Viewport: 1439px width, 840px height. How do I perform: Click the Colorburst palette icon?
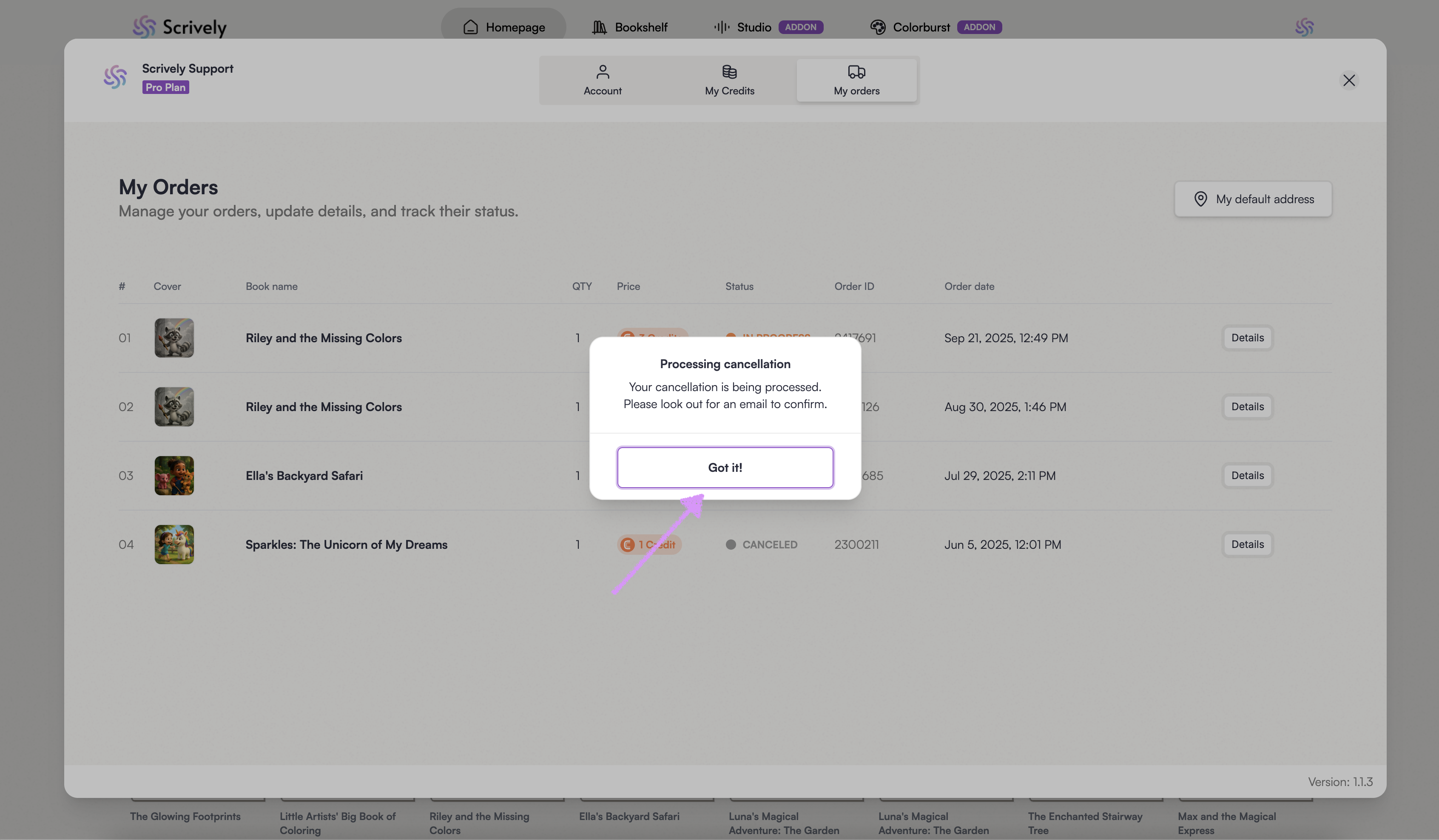click(x=878, y=27)
